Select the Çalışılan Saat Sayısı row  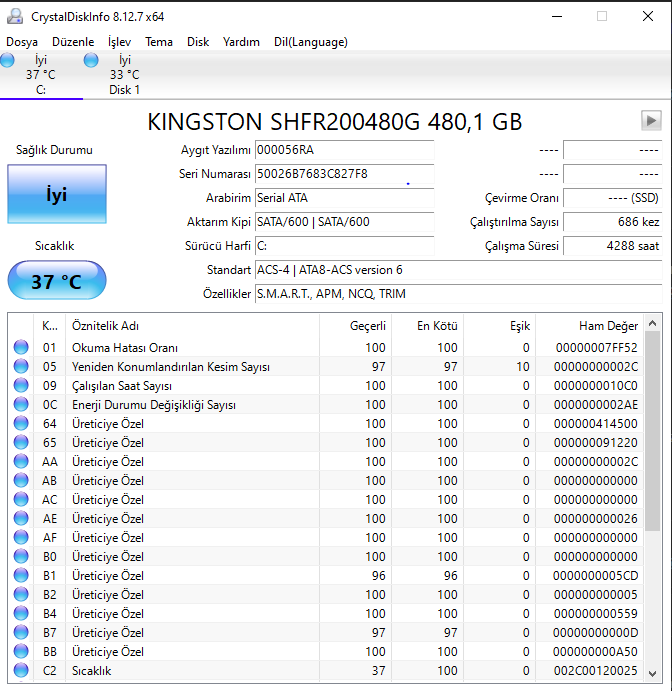[x=325, y=386]
